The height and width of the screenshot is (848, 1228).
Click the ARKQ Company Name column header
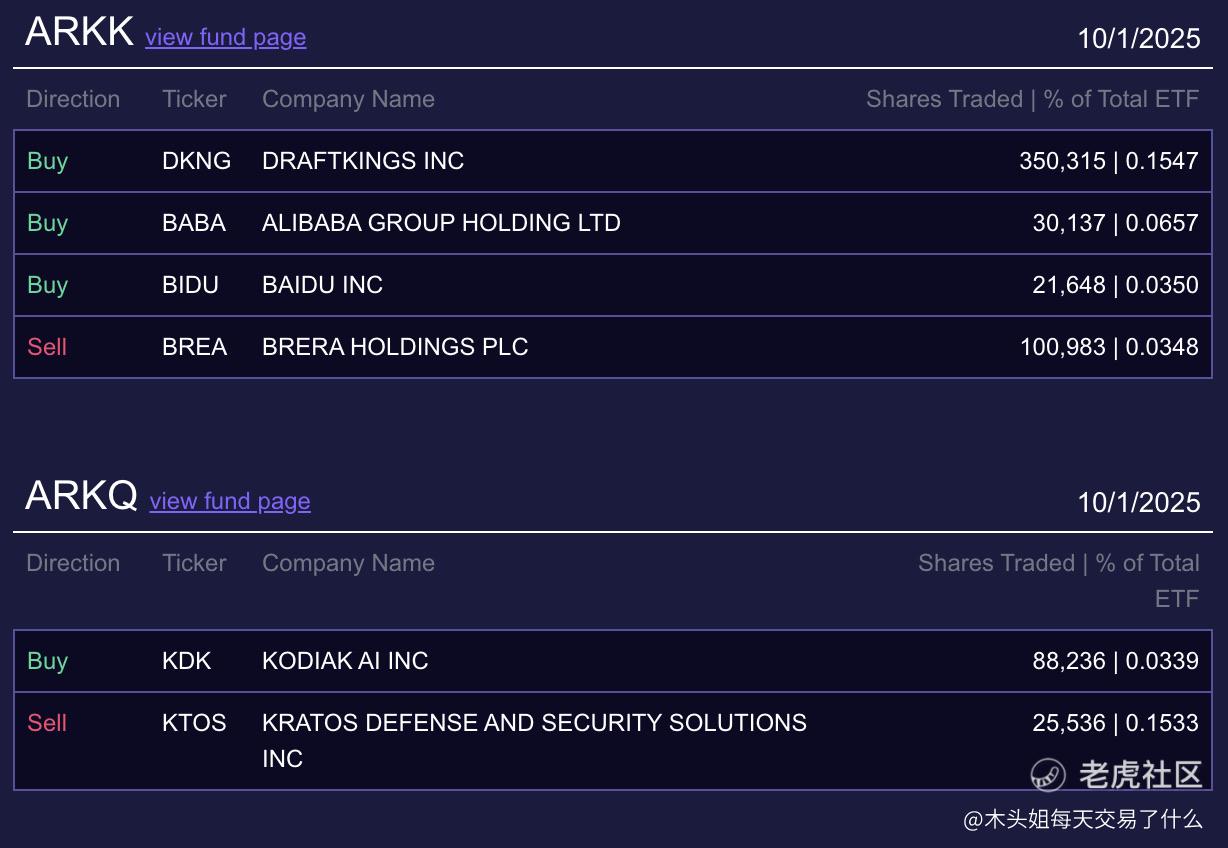[348, 563]
